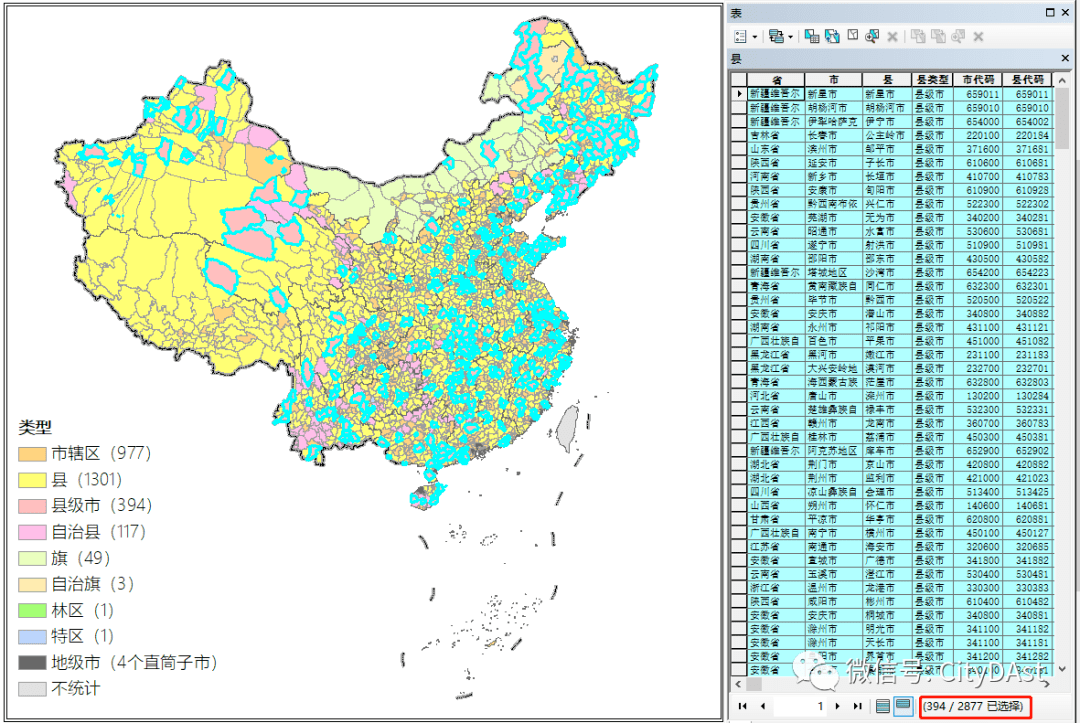The image size is (1080, 723).
Task: Click the table's vertical scrollbar down arrow
Action: [x=1062, y=668]
